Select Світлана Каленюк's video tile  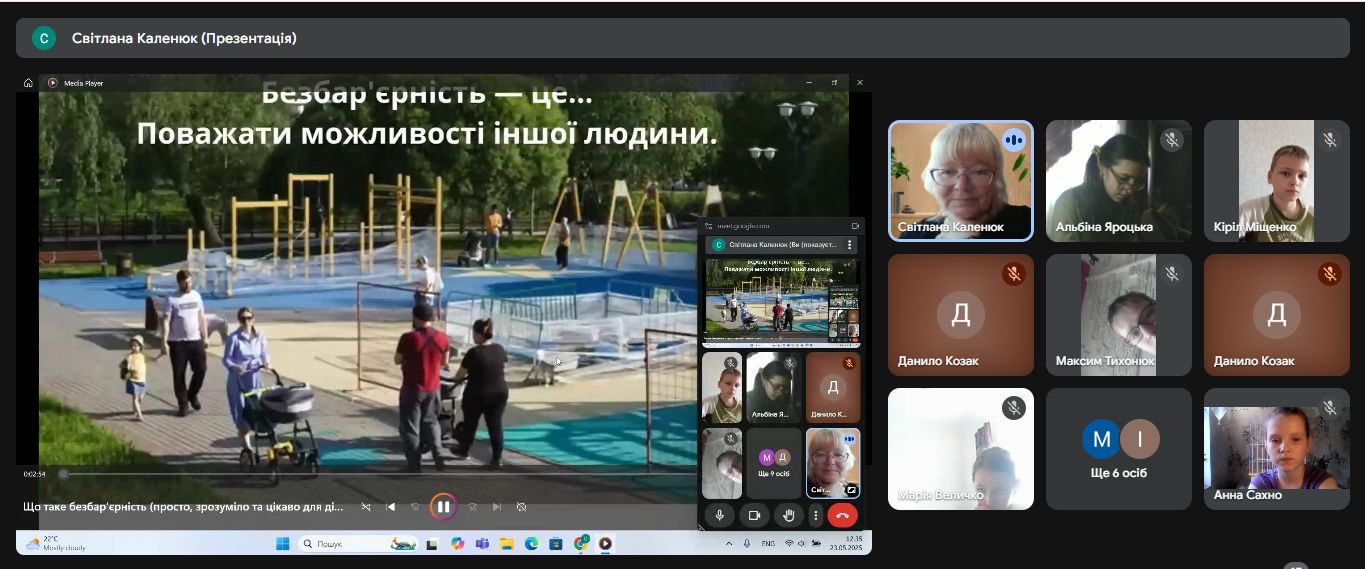[960, 181]
